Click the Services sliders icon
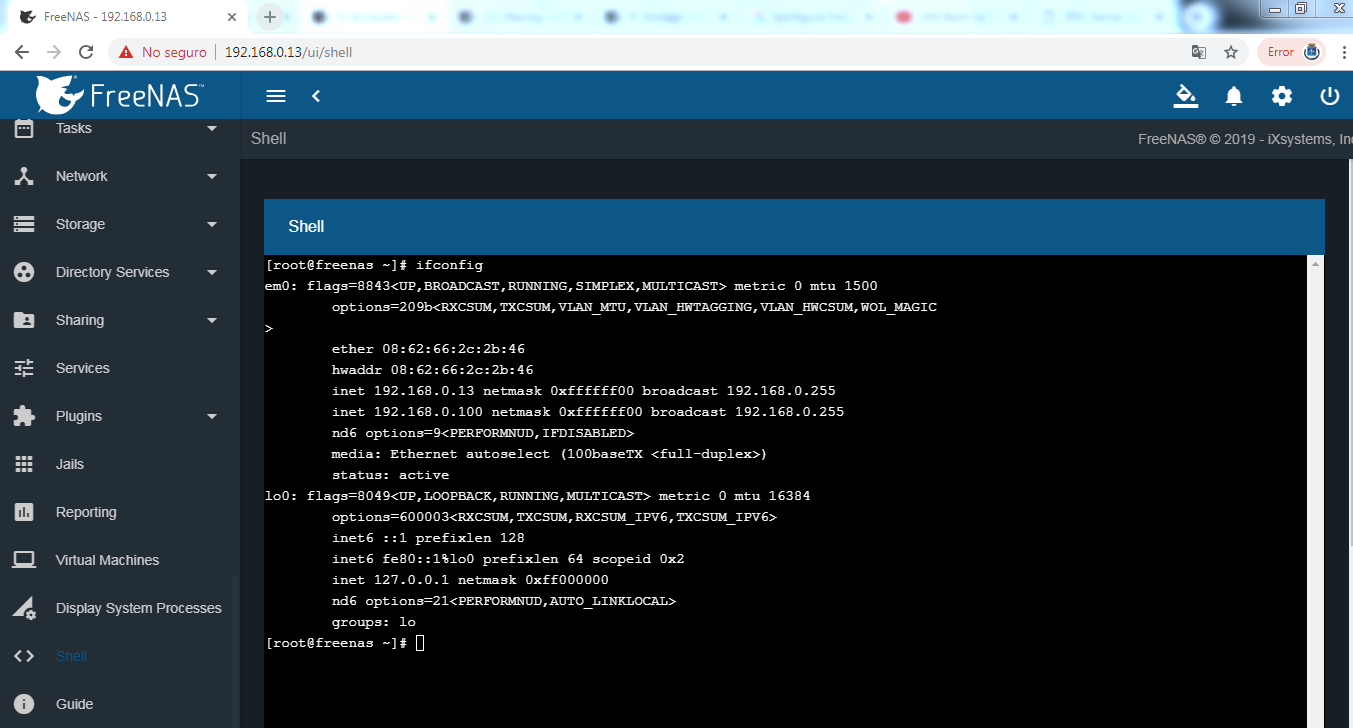The image size is (1353, 728). (24, 368)
